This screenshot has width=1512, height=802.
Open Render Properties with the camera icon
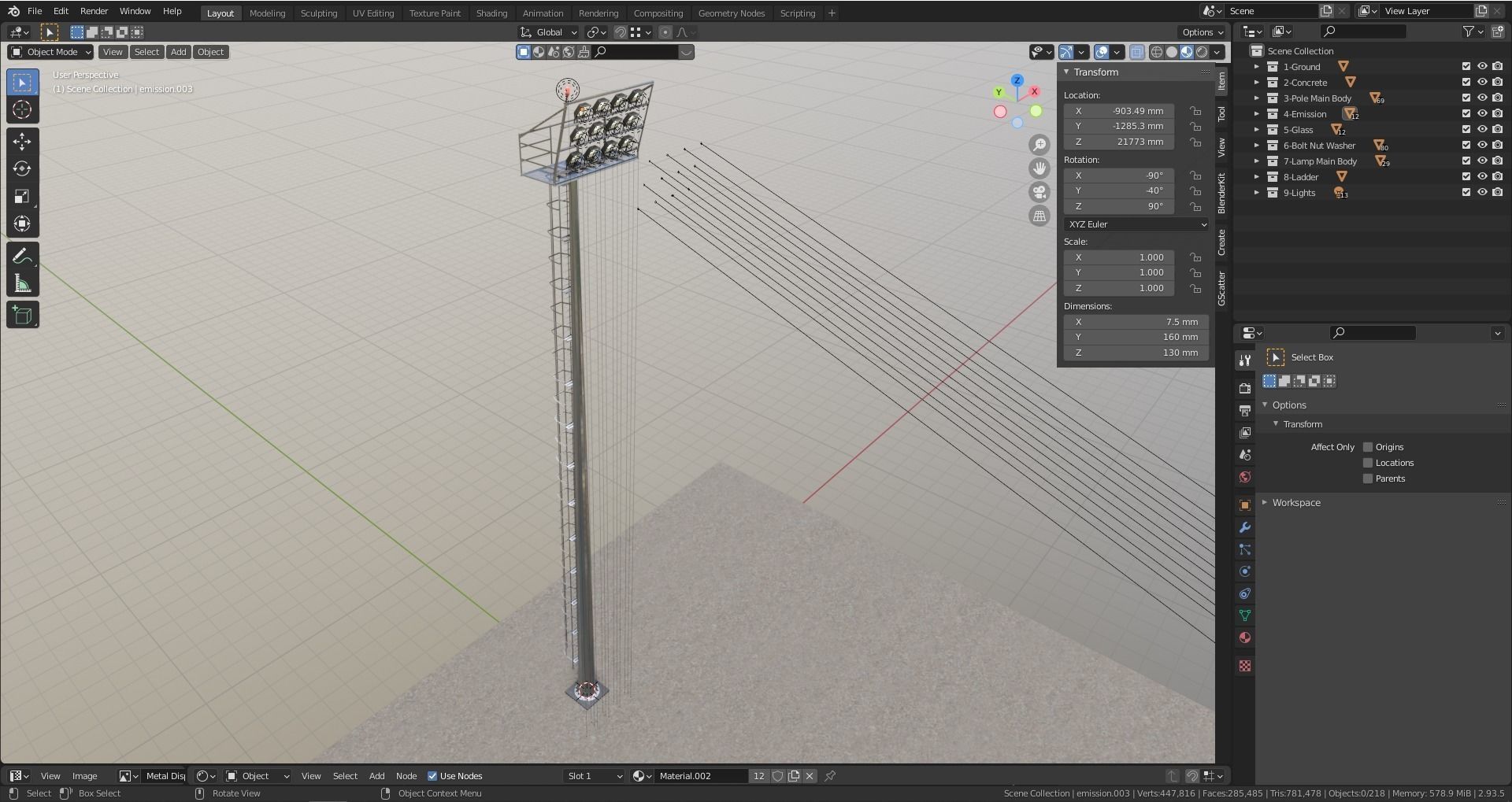(1244, 388)
